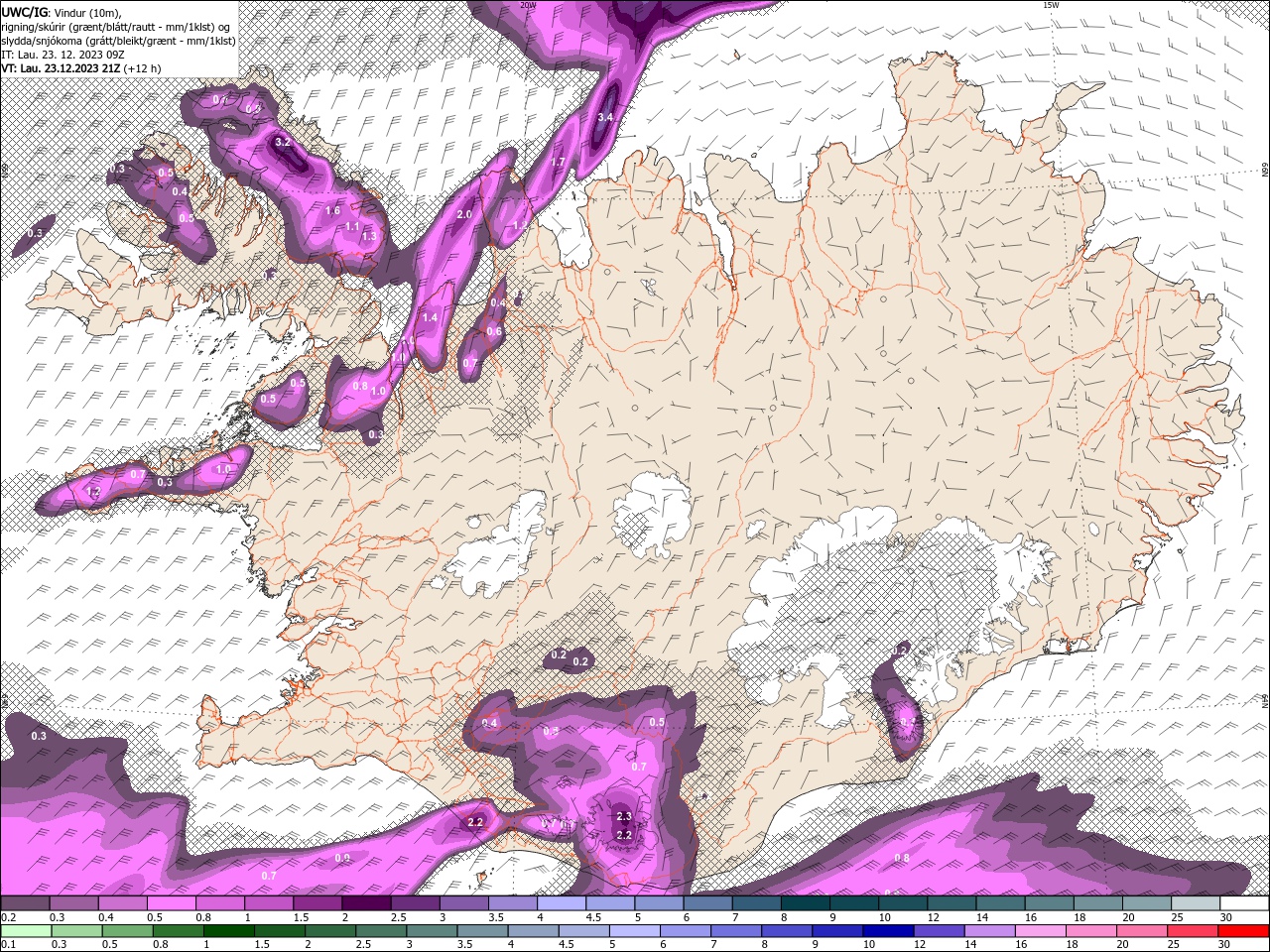This screenshot has height=952, width=1270.
Task: Click the 2.0 precipitation value on the map
Action: (464, 214)
